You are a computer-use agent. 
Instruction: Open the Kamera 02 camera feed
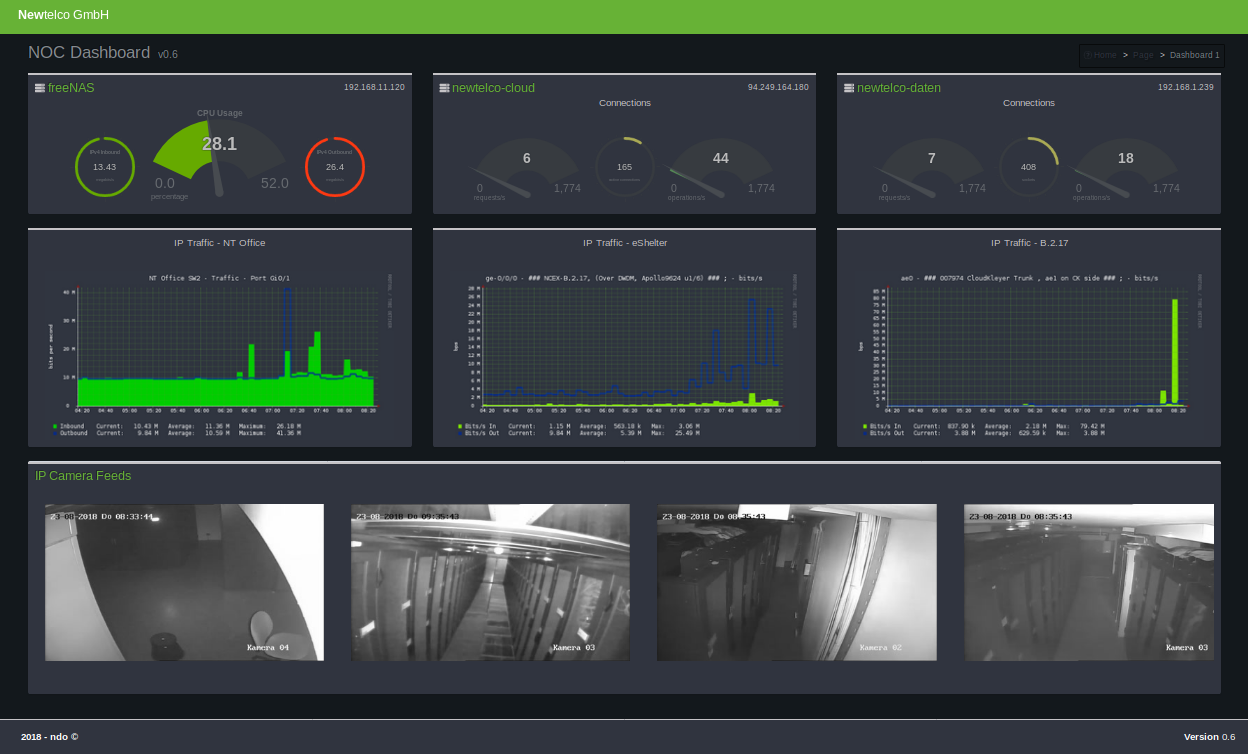pyautogui.click(x=796, y=581)
